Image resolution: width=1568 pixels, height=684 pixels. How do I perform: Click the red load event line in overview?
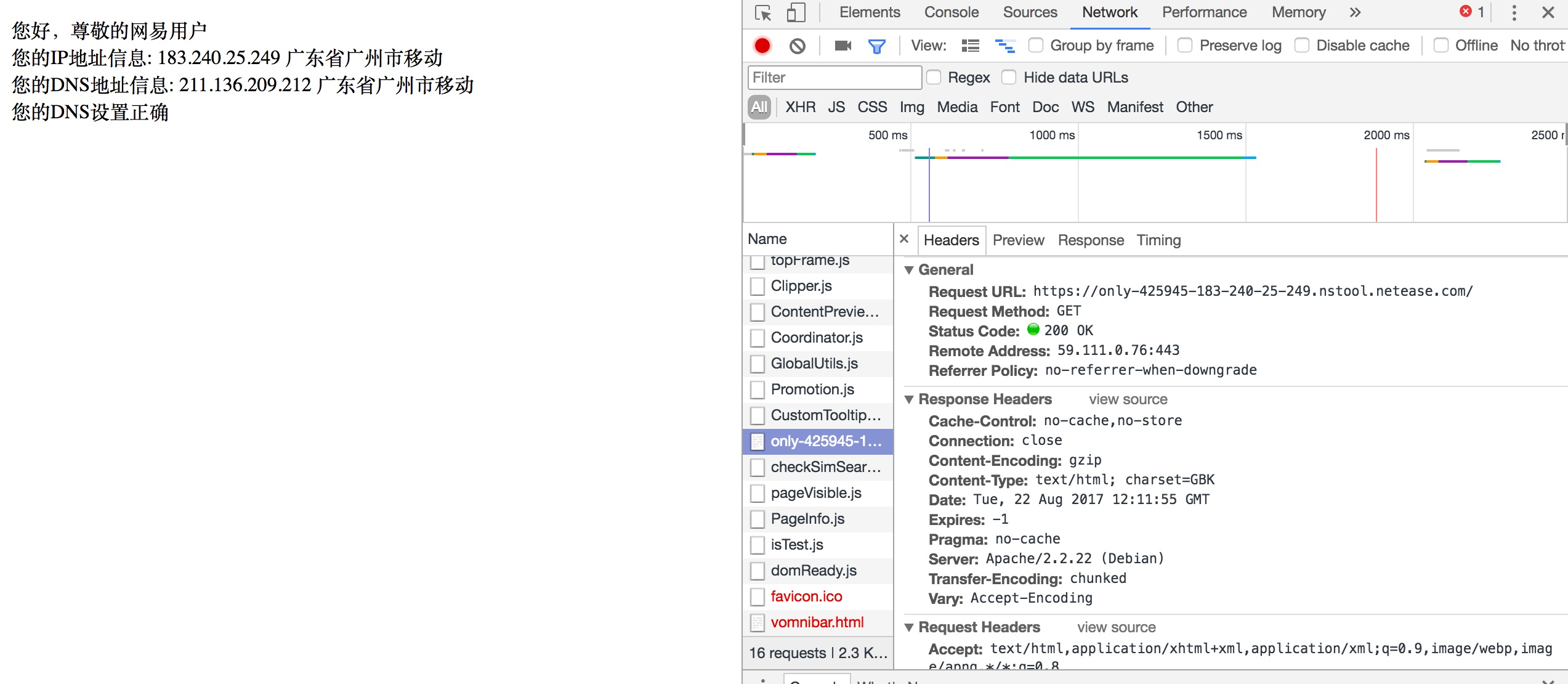1376,185
